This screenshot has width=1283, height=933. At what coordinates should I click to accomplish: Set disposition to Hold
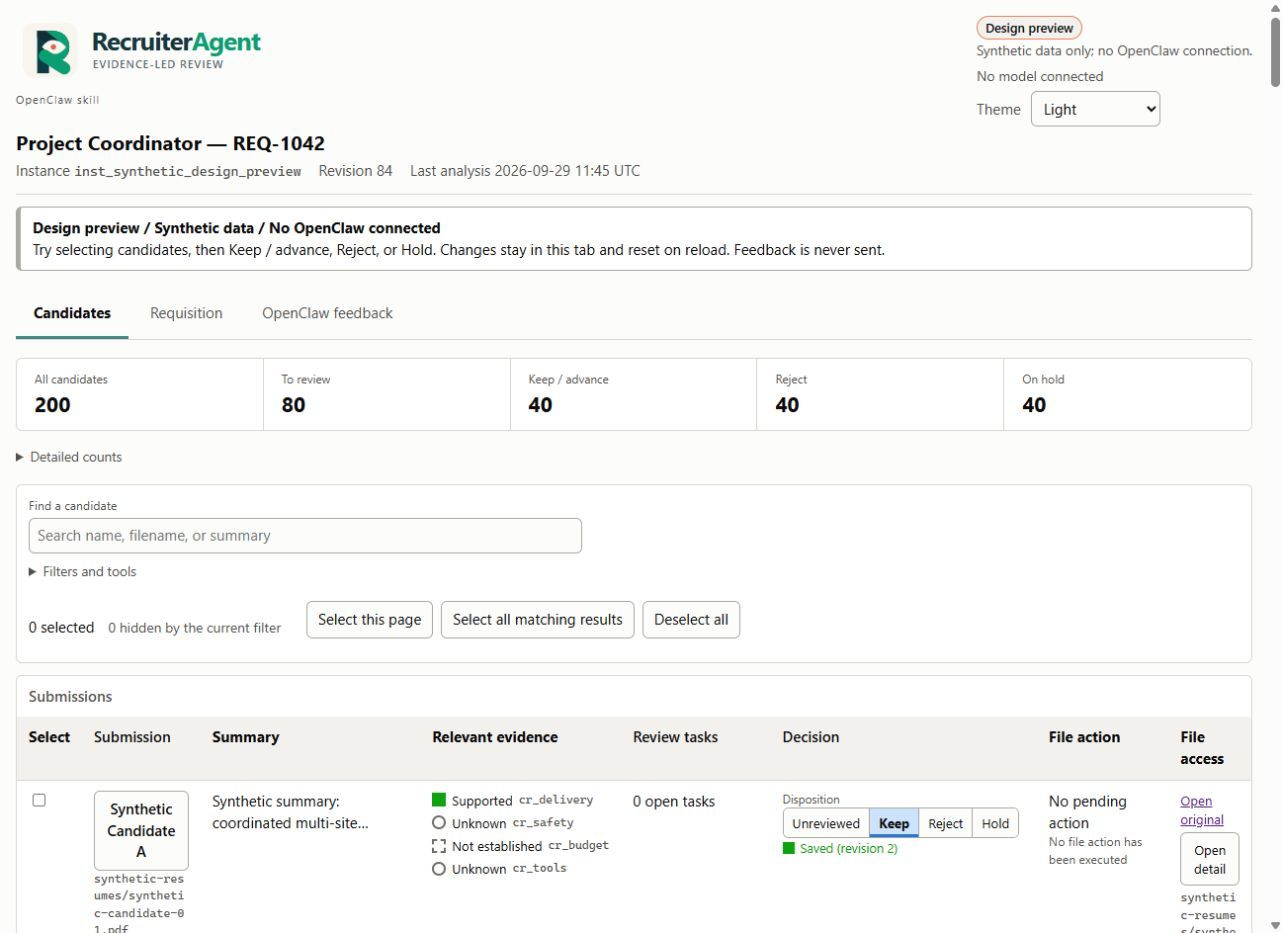tap(995, 823)
